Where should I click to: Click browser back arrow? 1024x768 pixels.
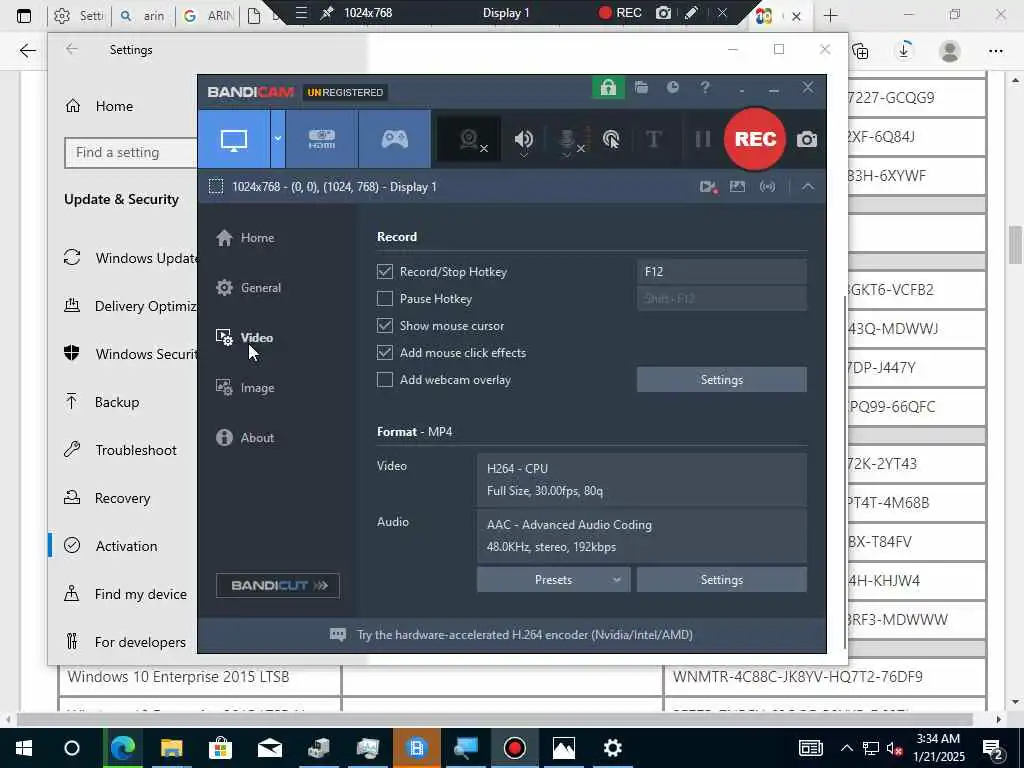tap(27, 50)
